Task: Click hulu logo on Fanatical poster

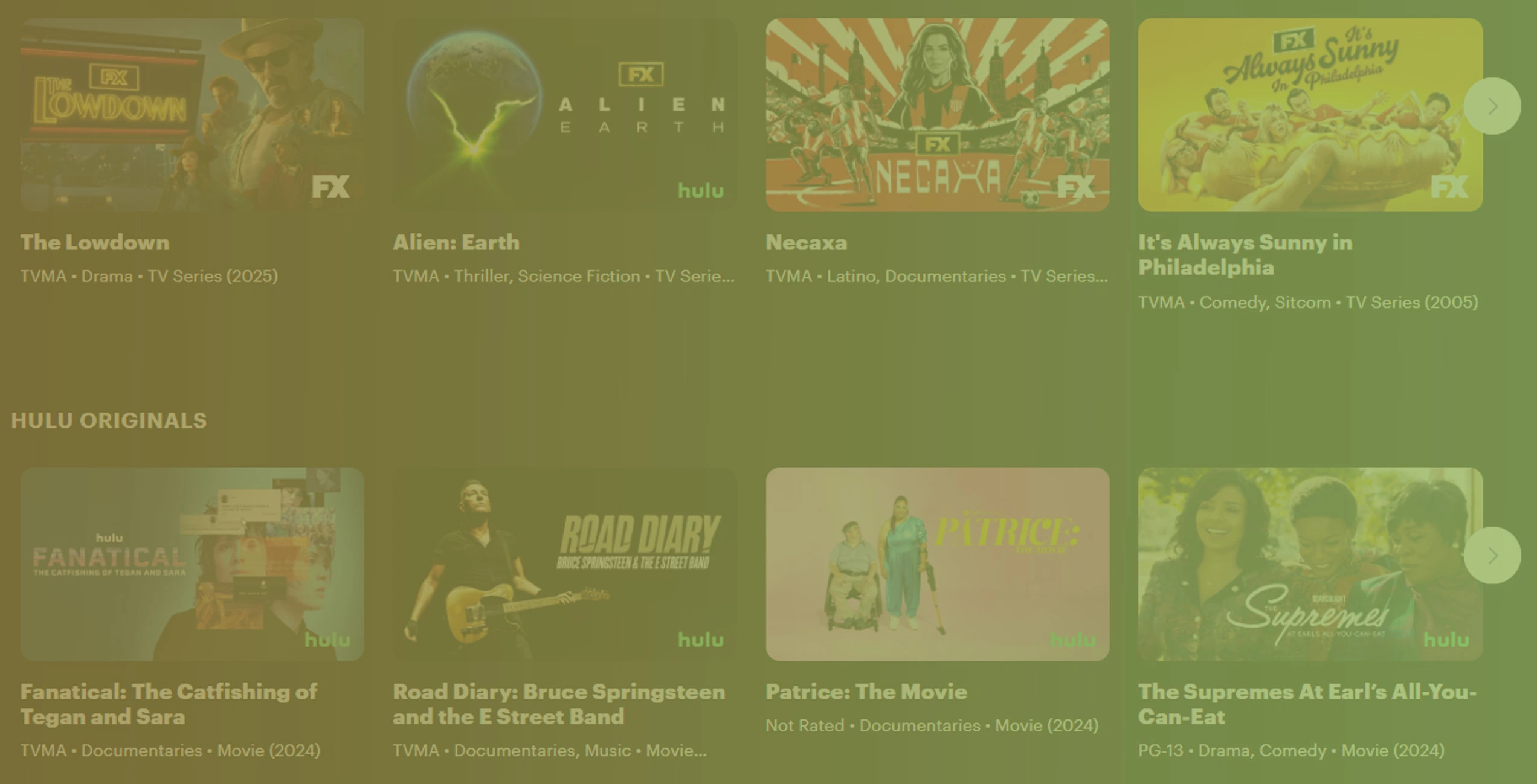Action: [327, 639]
